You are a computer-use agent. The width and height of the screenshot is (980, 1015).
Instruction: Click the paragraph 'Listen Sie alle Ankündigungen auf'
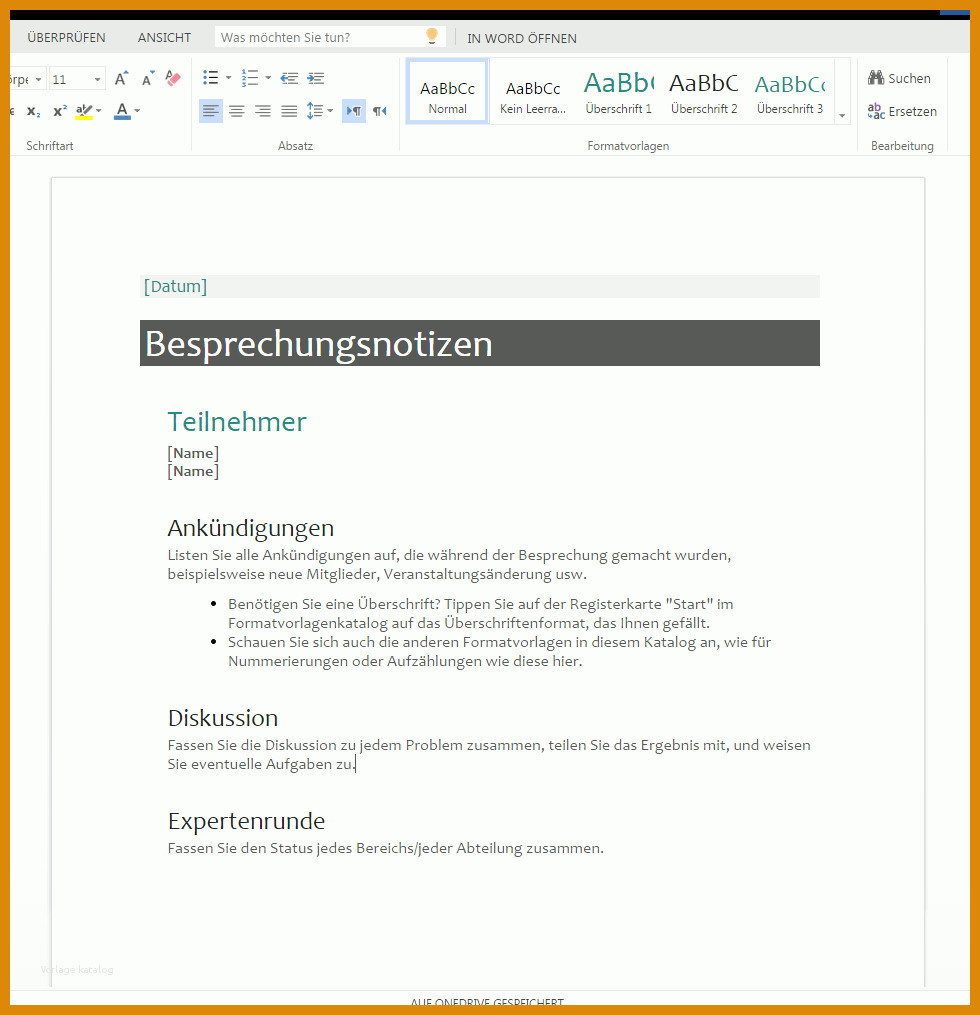(449, 564)
